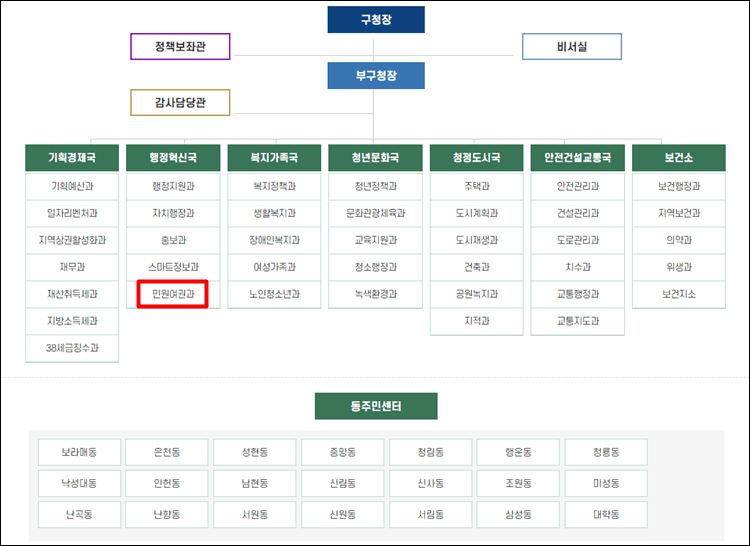The image size is (750, 546).
Task: Open the 난곡동 community center
Action: [79, 514]
